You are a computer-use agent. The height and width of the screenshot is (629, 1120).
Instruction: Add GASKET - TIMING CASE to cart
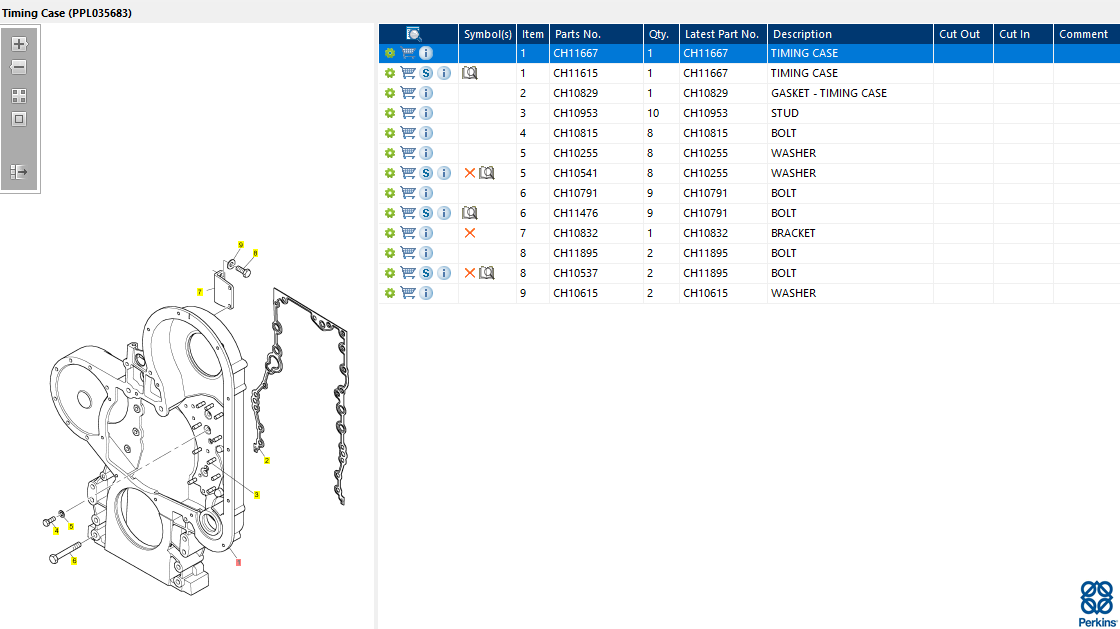[408, 93]
